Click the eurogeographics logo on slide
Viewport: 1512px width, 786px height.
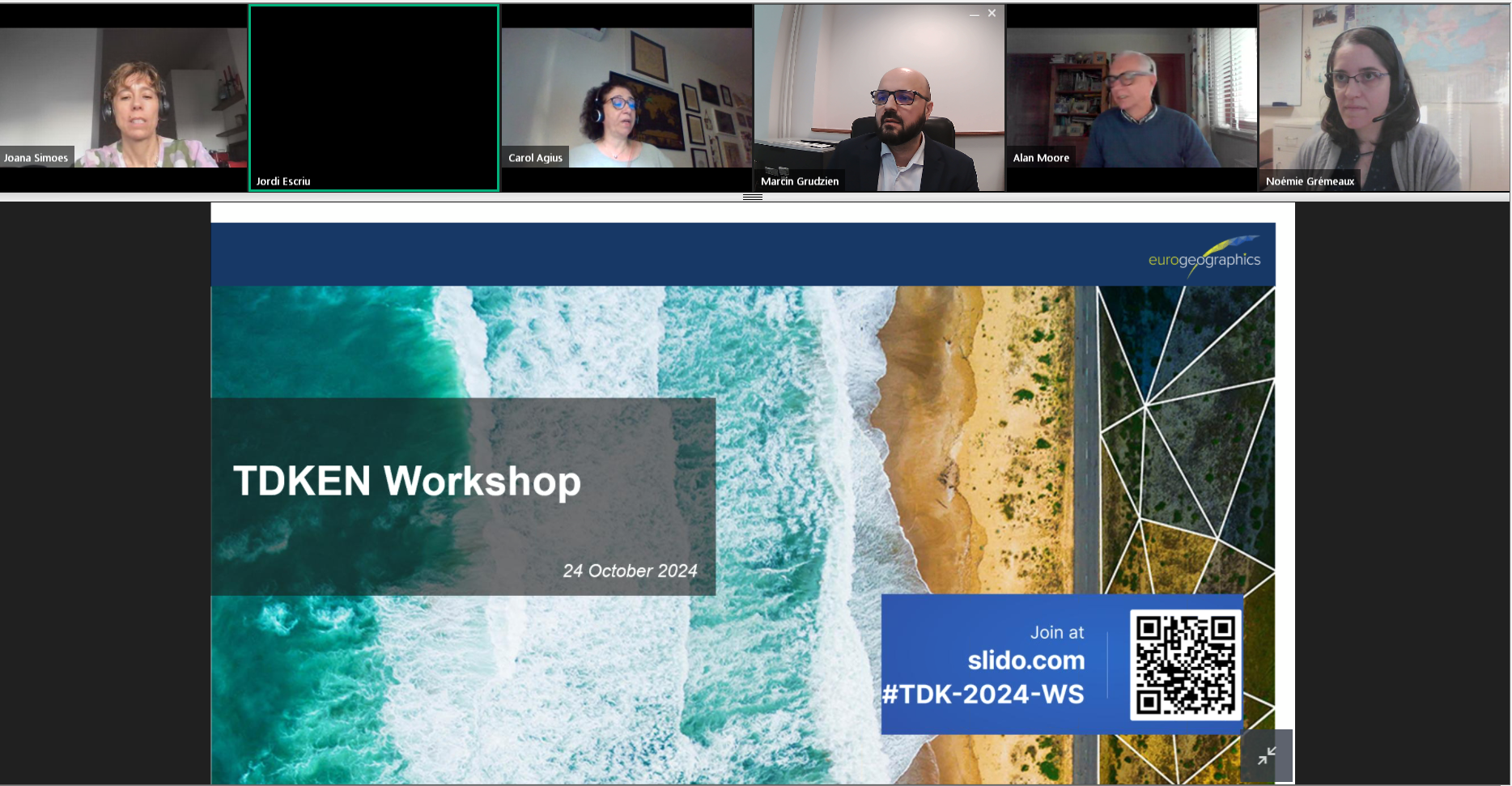point(1204,257)
